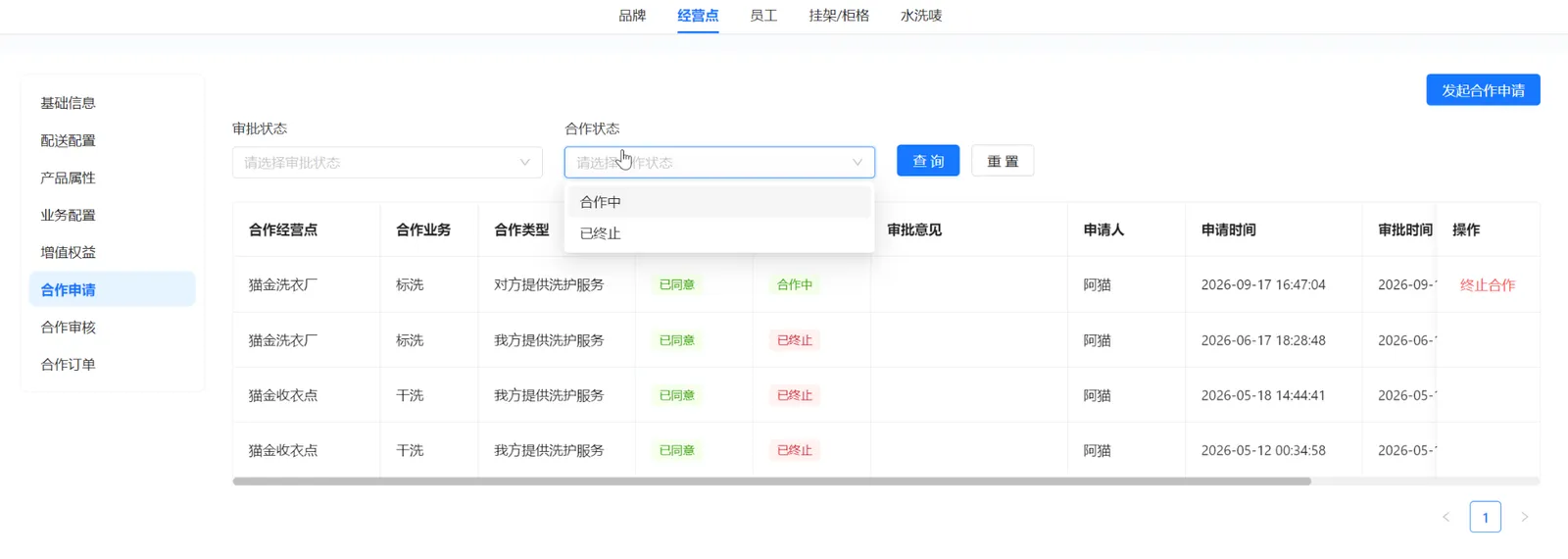
Task: Click 合作类型 column header
Action: click(x=521, y=229)
